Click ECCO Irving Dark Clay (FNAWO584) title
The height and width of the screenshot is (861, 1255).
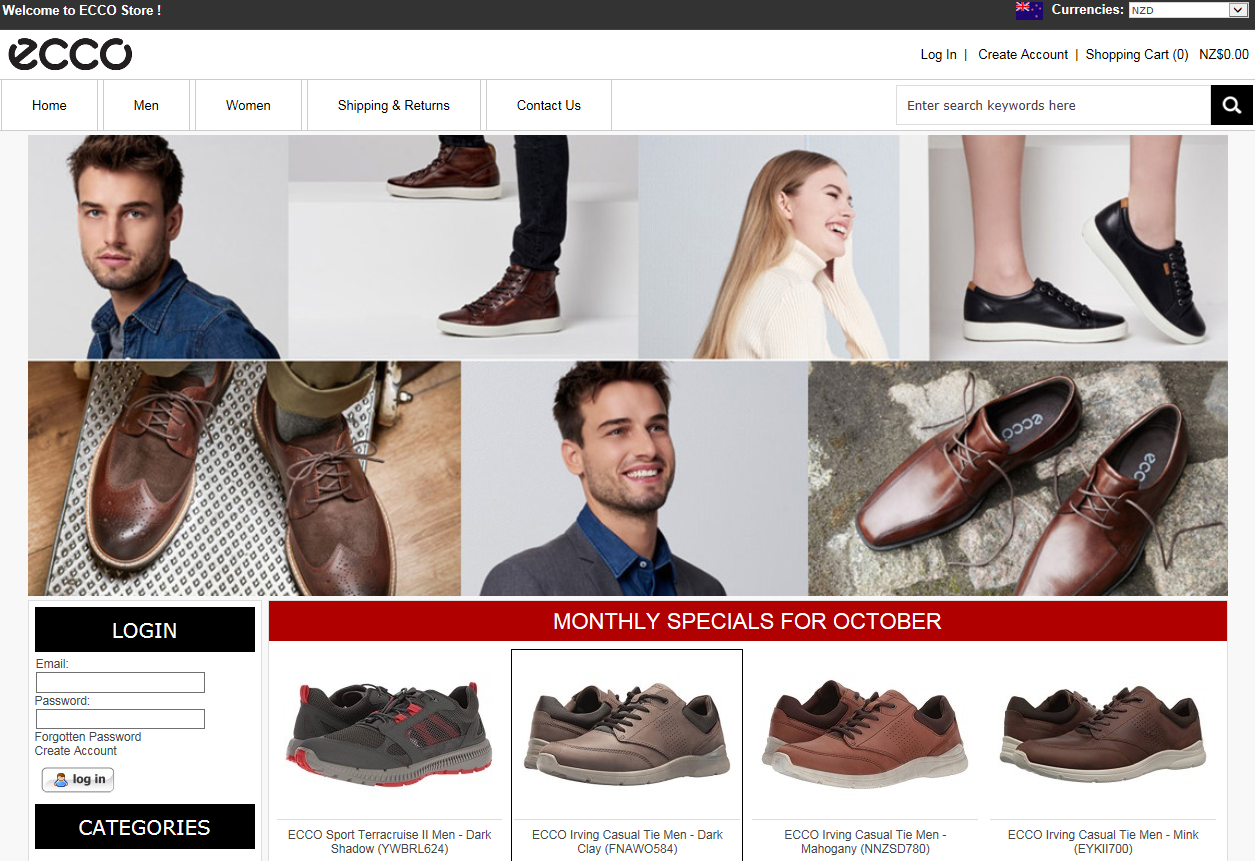pyautogui.click(x=627, y=842)
